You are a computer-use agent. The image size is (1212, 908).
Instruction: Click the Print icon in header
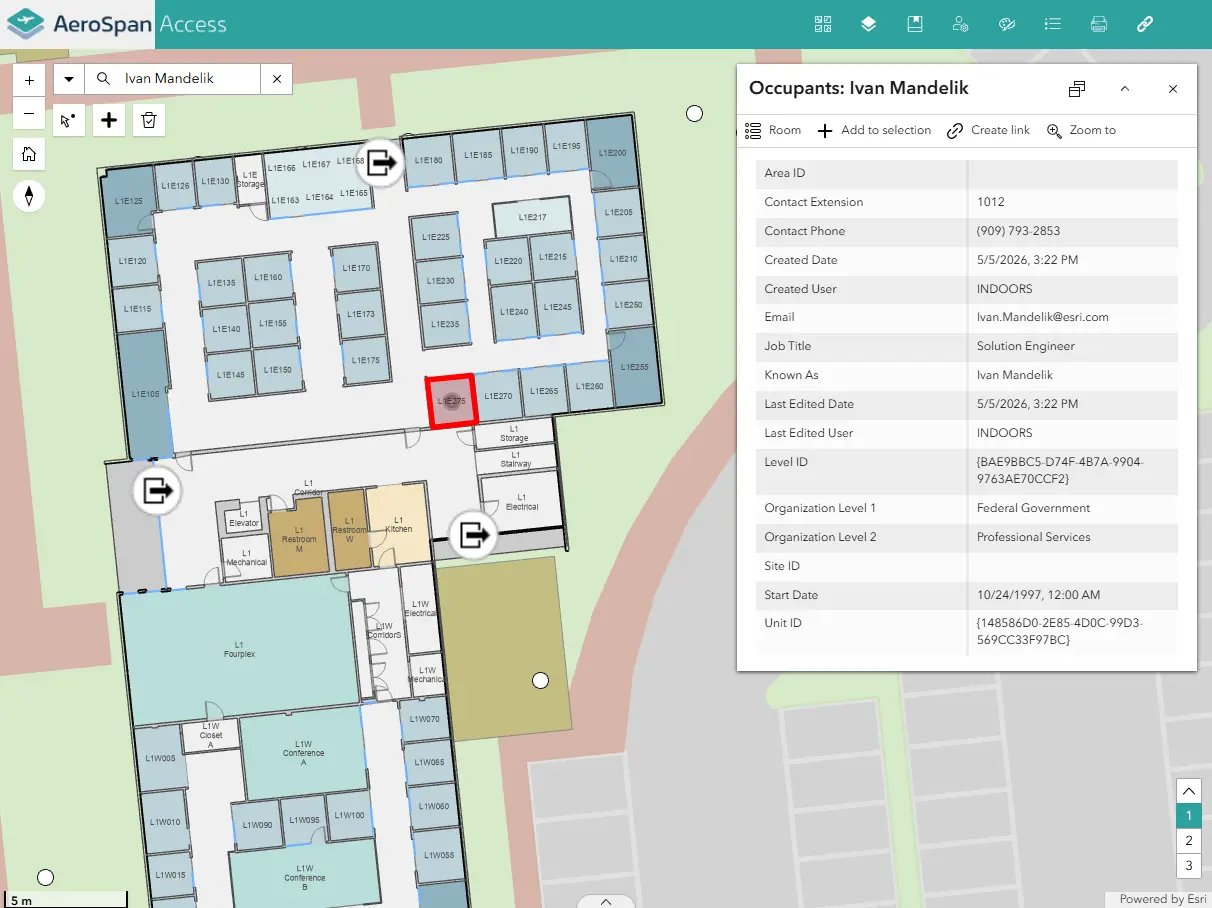coord(1099,24)
